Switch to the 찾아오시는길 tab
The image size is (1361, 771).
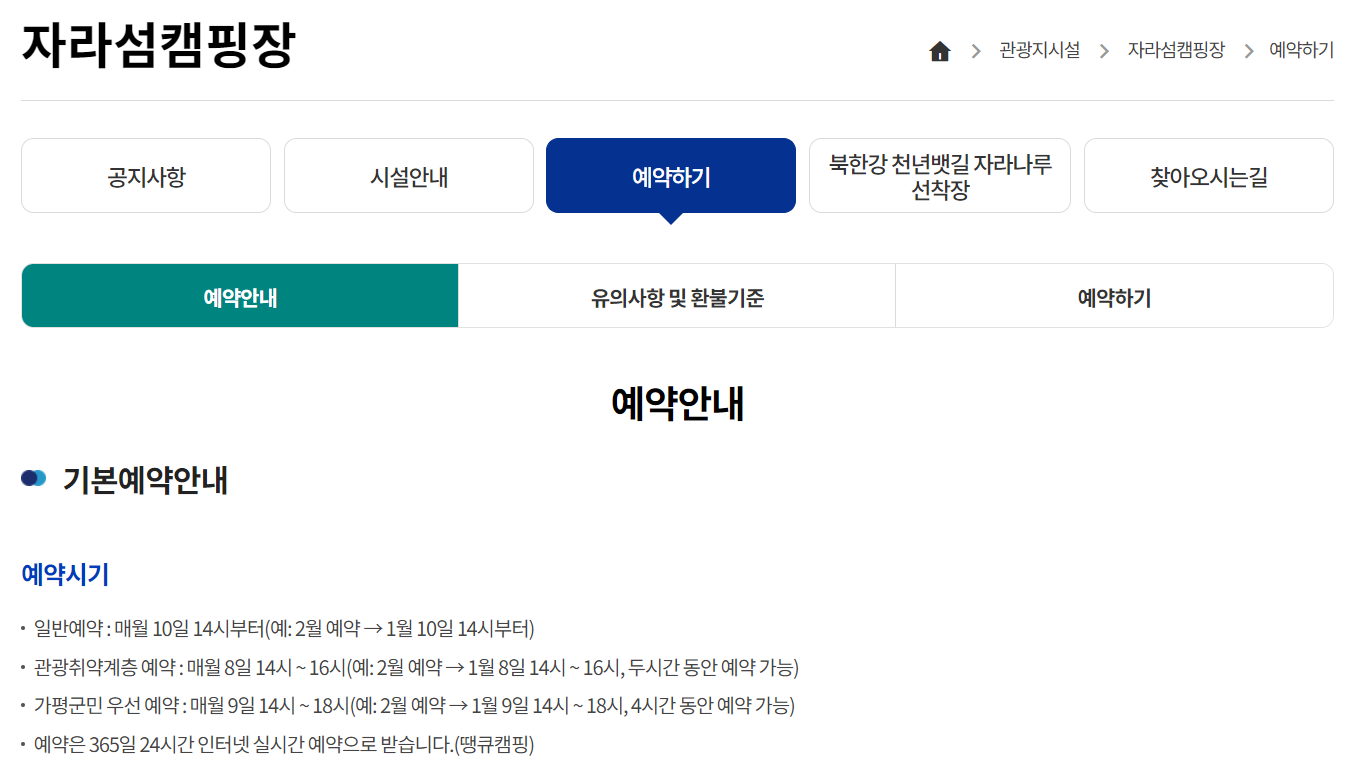pyautogui.click(x=1208, y=175)
